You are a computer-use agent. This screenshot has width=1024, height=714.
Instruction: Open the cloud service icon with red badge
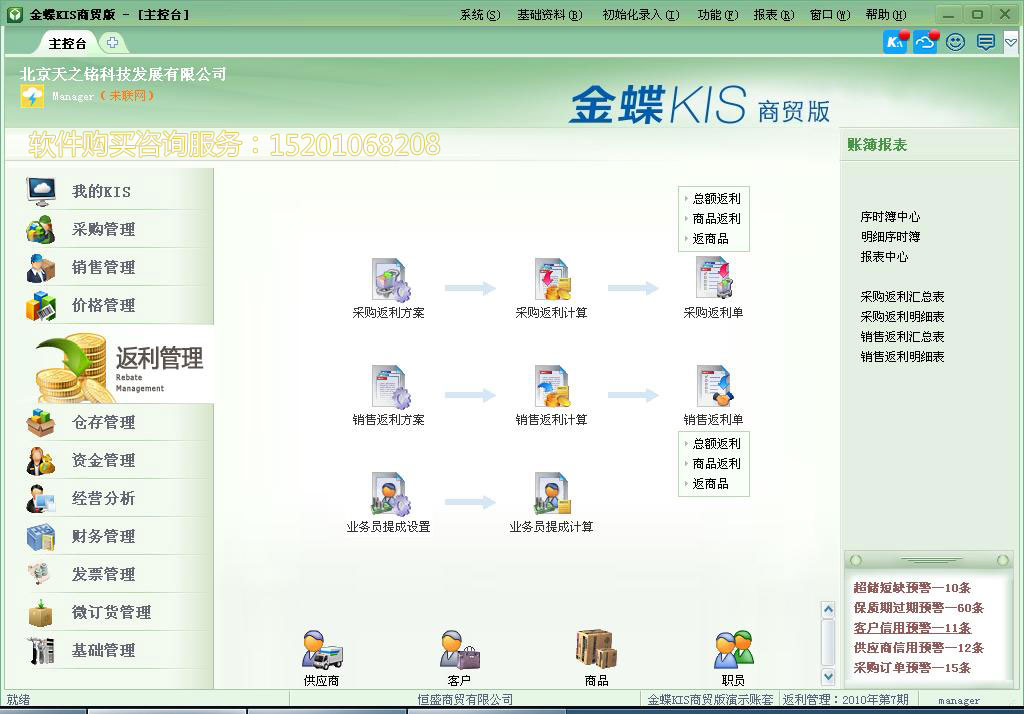[x=923, y=42]
